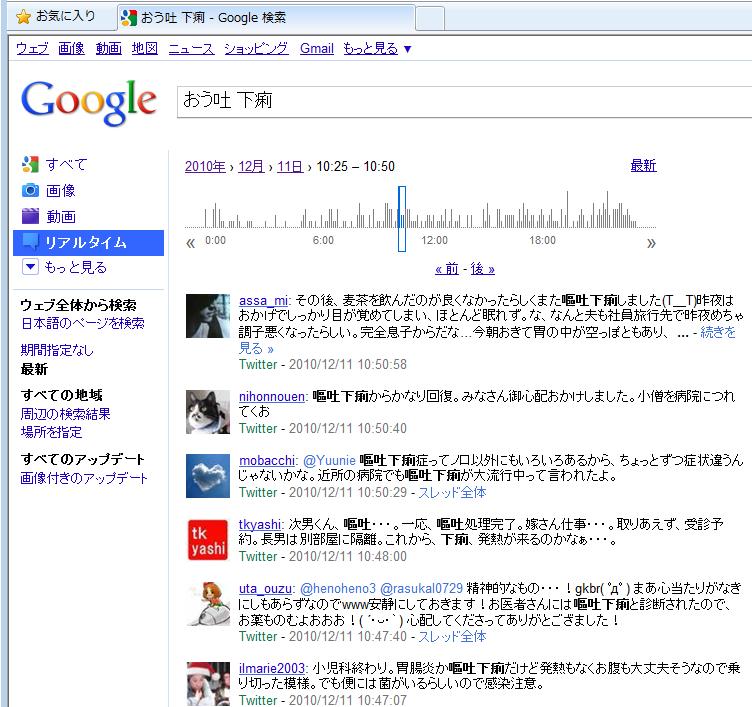
Task: Click the speech bubble icon for リアルタイム
Action: [x=30, y=242]
